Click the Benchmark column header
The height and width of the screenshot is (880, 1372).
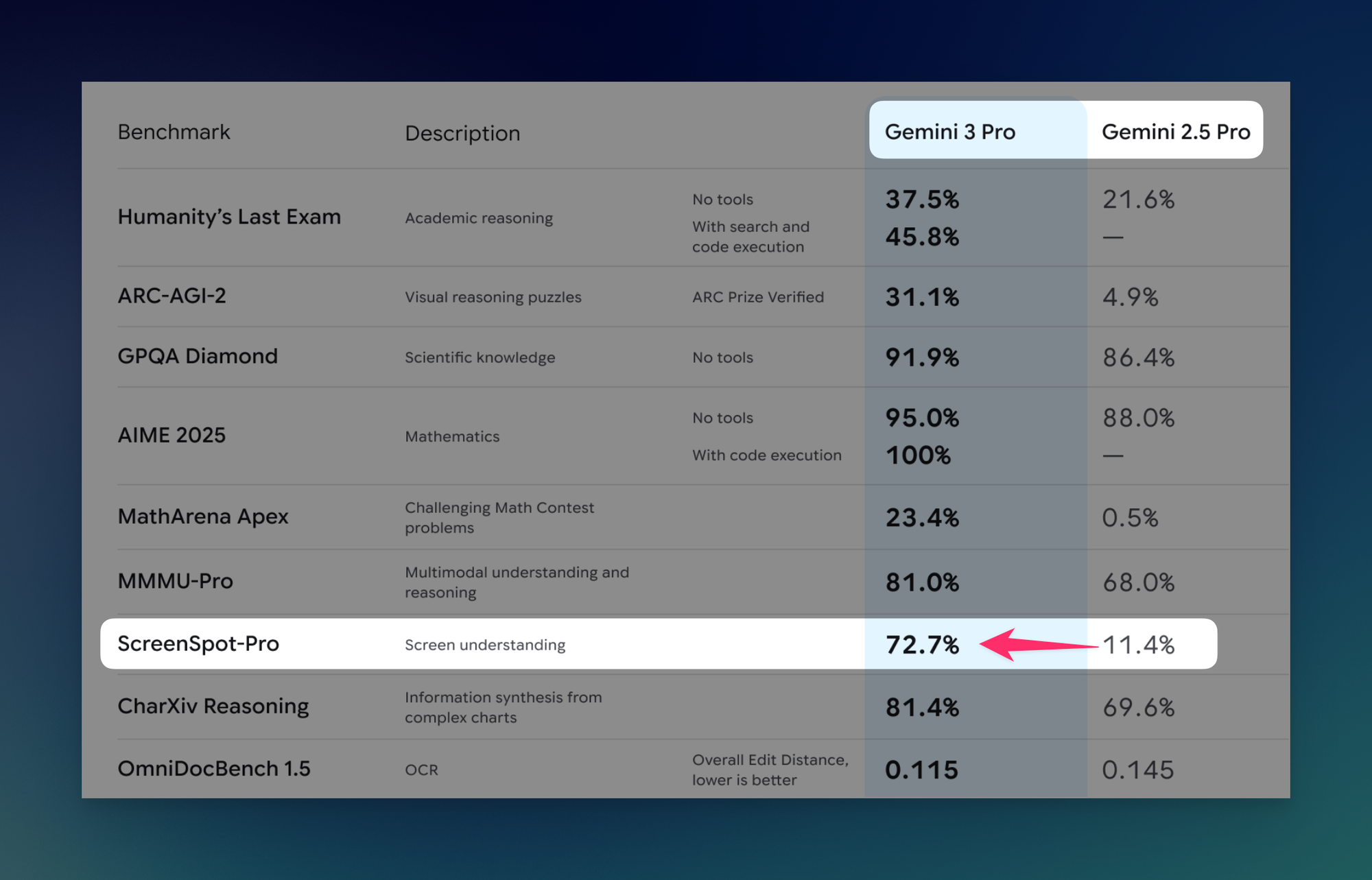pos(174,132)
